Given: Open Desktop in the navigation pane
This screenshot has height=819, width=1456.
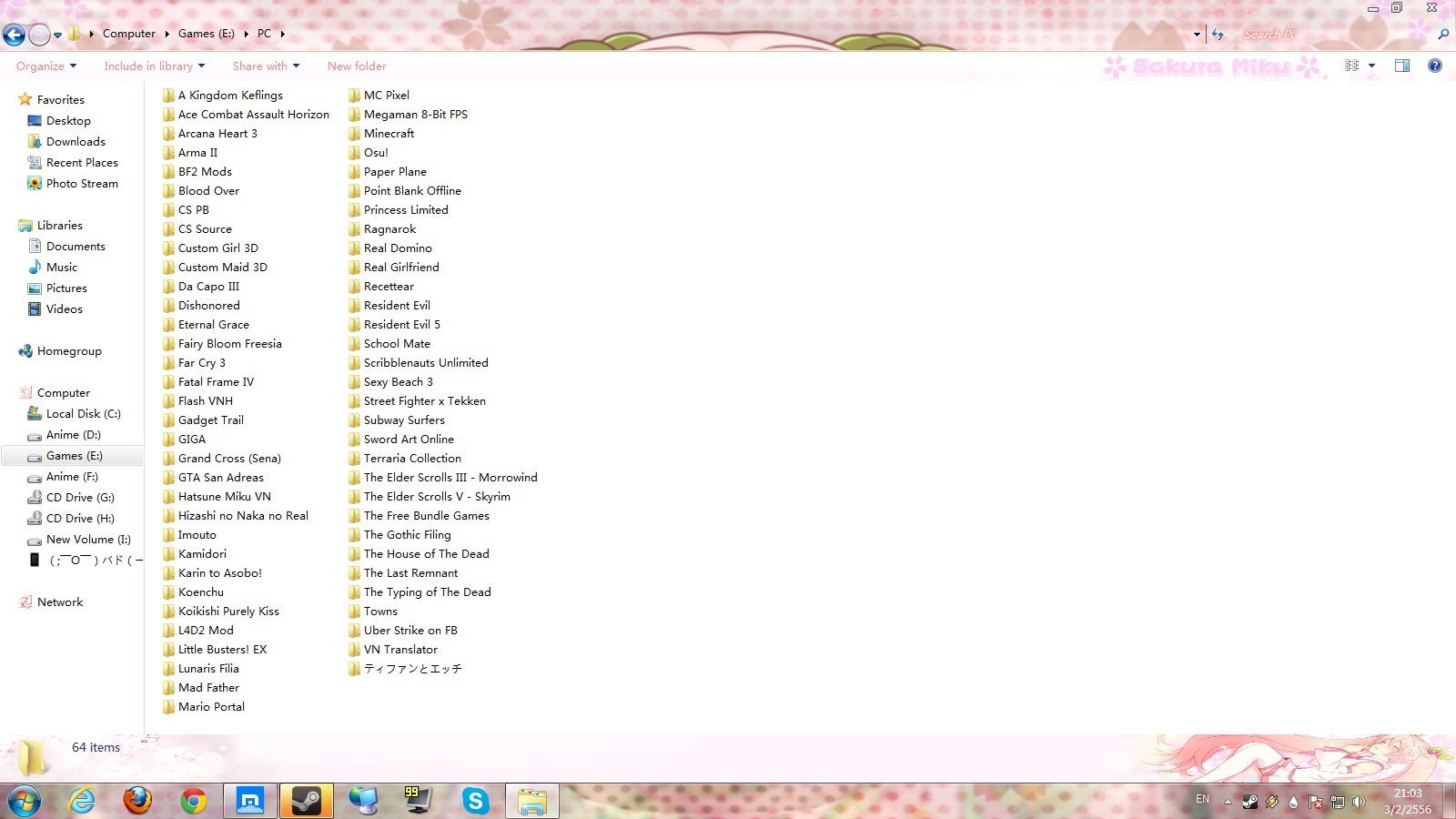Looking at the screenshot, I should 68,121.
